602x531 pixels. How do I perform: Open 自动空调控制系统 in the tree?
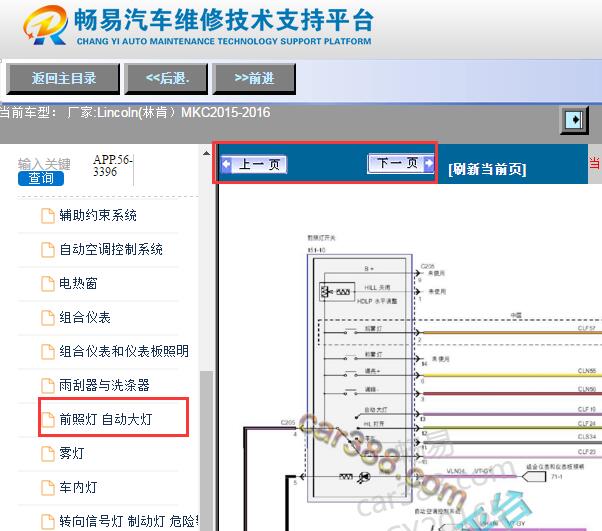tap(111, 250)
